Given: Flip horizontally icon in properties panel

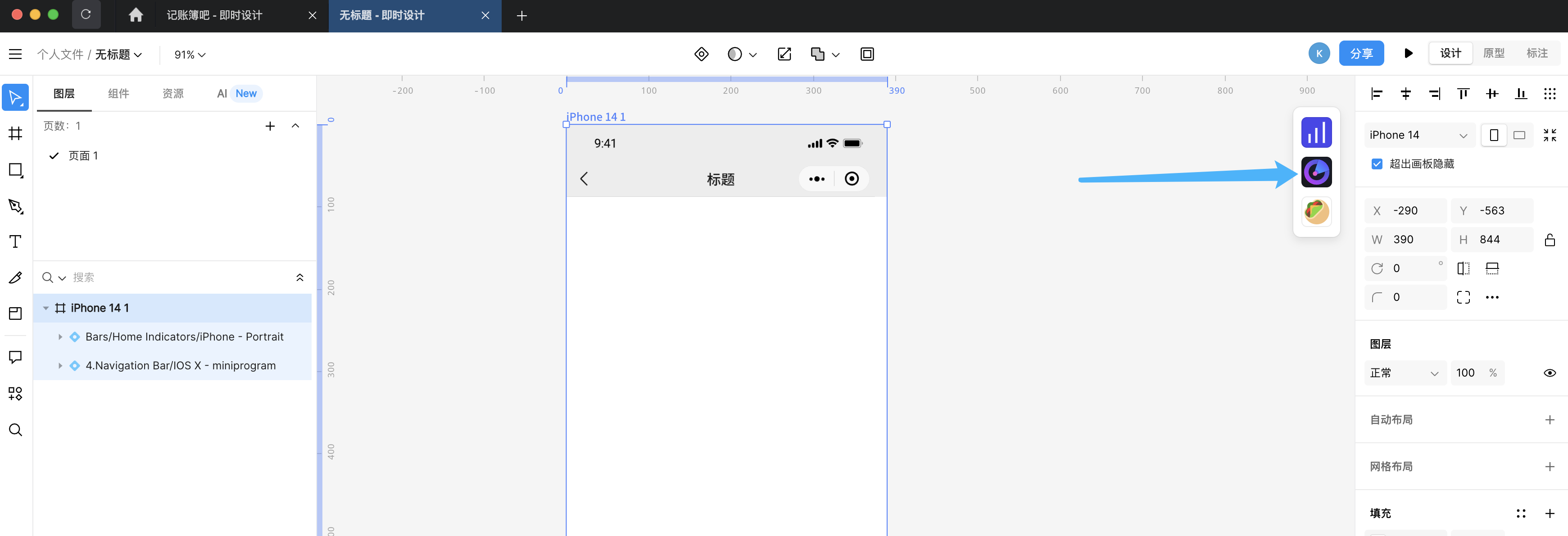Looking at the screenshot, I should (x=1464, y=268).
